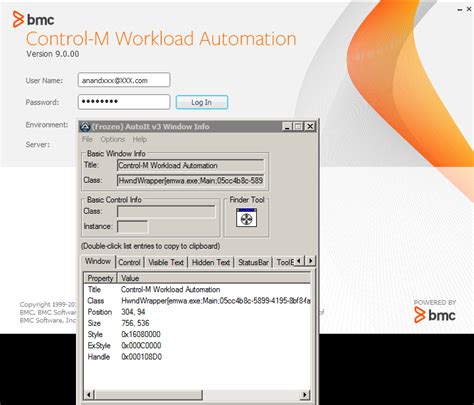Click the Value column header
The image size is (474, 405).
click(x=214, y=278)
